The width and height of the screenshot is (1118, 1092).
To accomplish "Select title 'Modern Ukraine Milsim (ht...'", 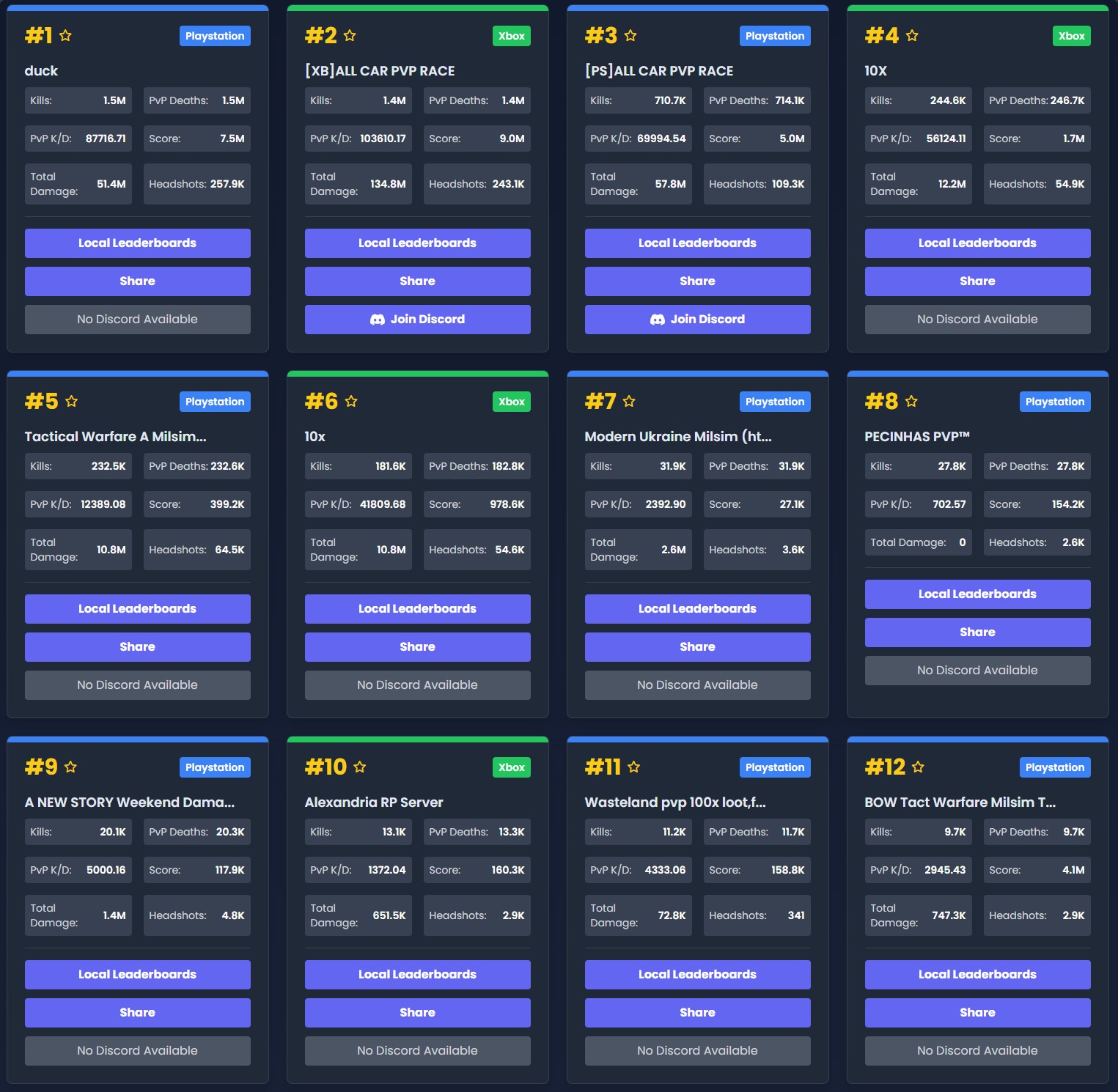I will click(678, 437).
